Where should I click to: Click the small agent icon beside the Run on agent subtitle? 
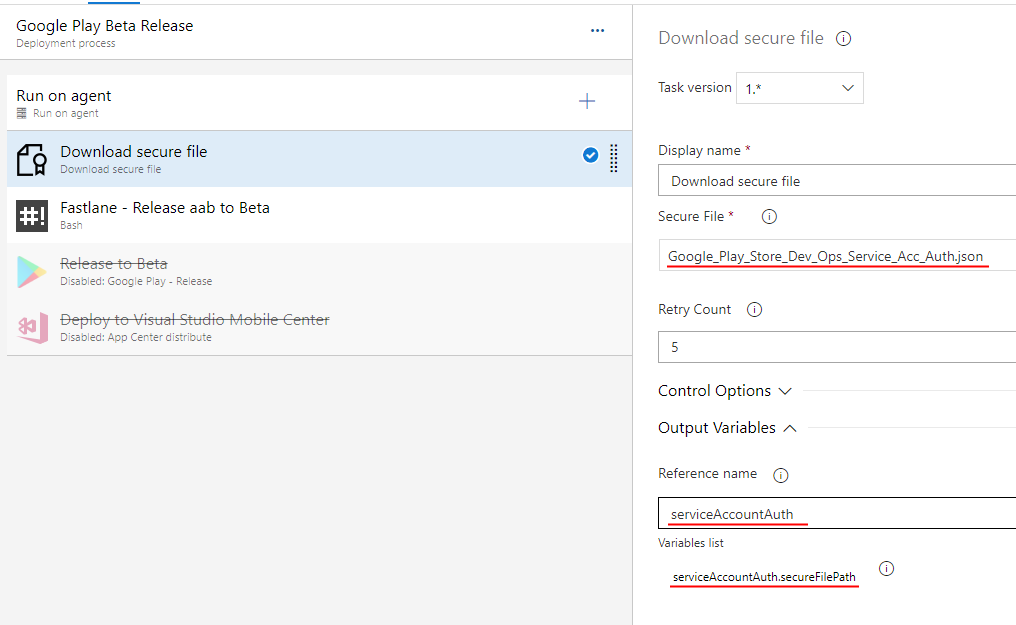[x=21, y=113]
